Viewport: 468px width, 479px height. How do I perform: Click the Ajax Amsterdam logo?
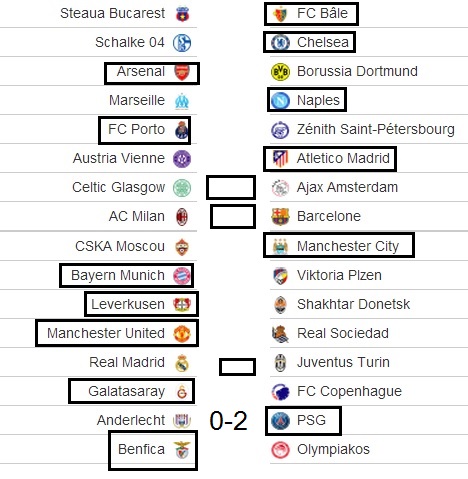tap(280, 188)
